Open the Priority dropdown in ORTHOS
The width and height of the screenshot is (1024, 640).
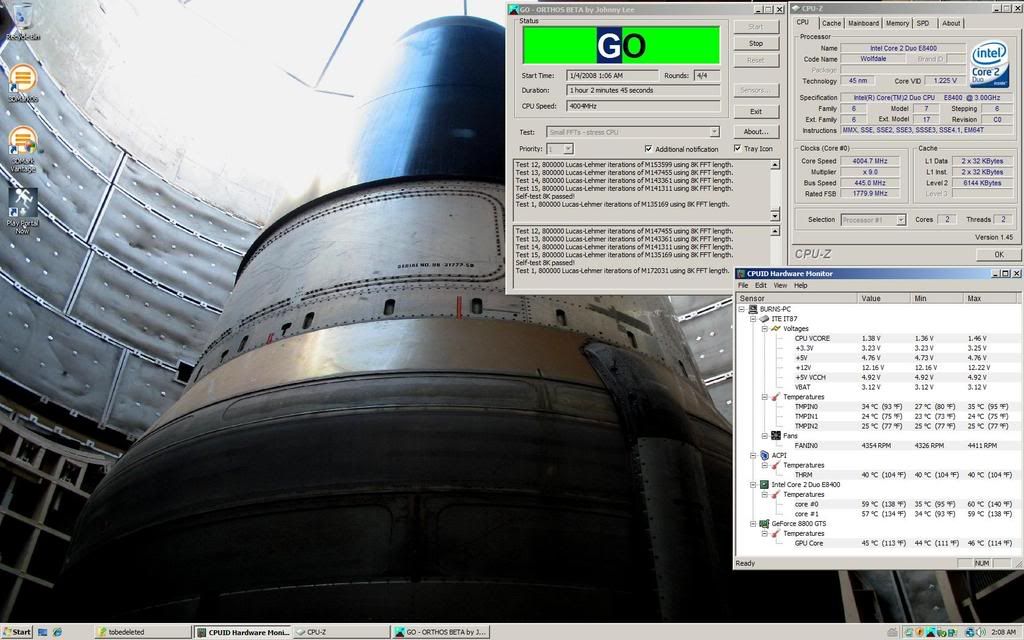568,149
